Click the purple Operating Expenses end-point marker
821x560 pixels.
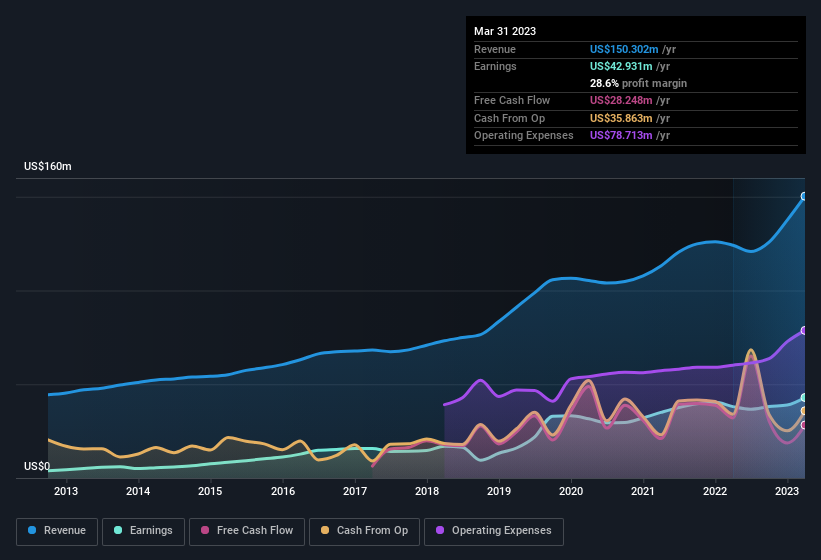click(804, 331)
